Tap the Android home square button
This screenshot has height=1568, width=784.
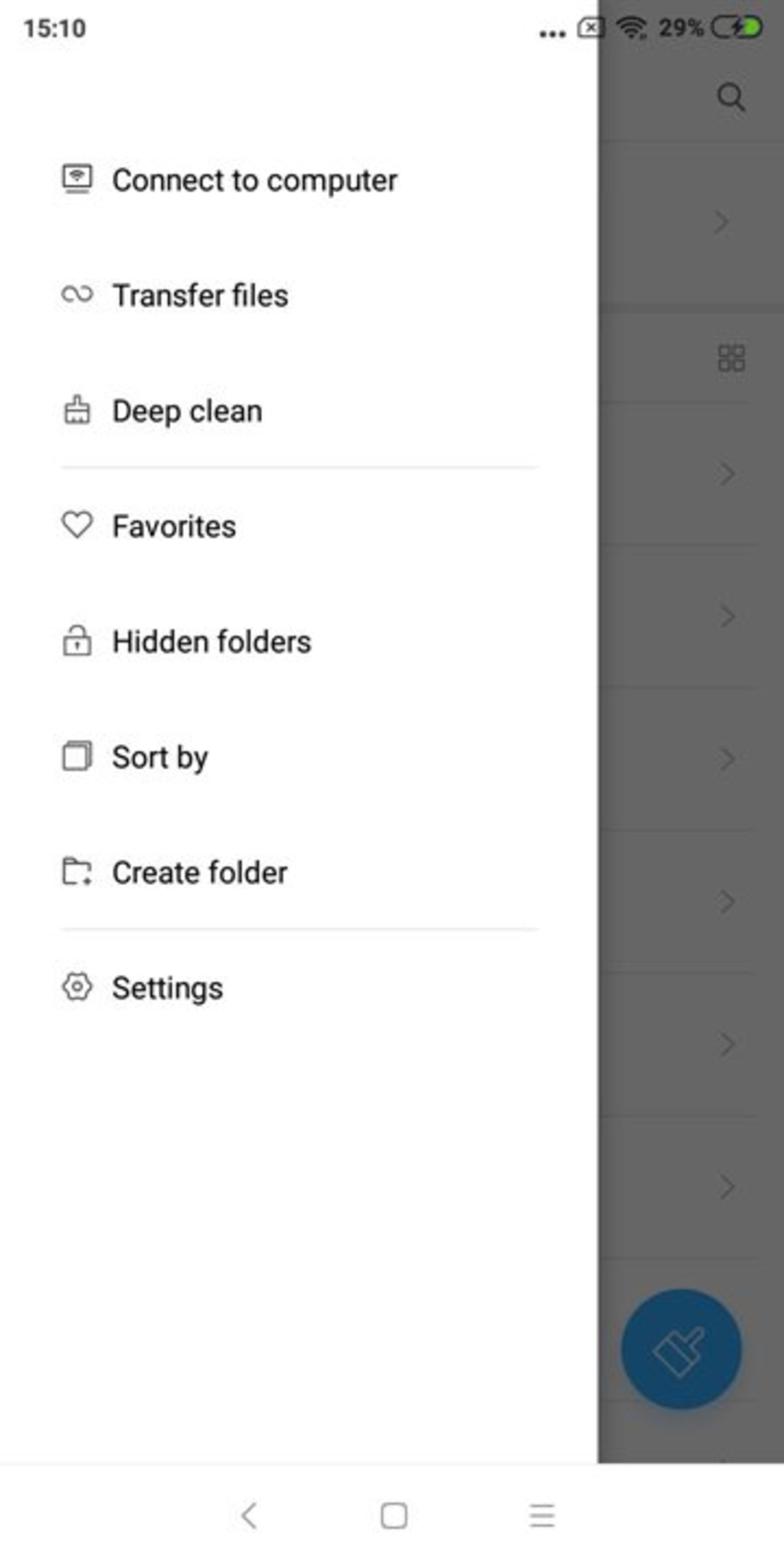coord(394,1516)
